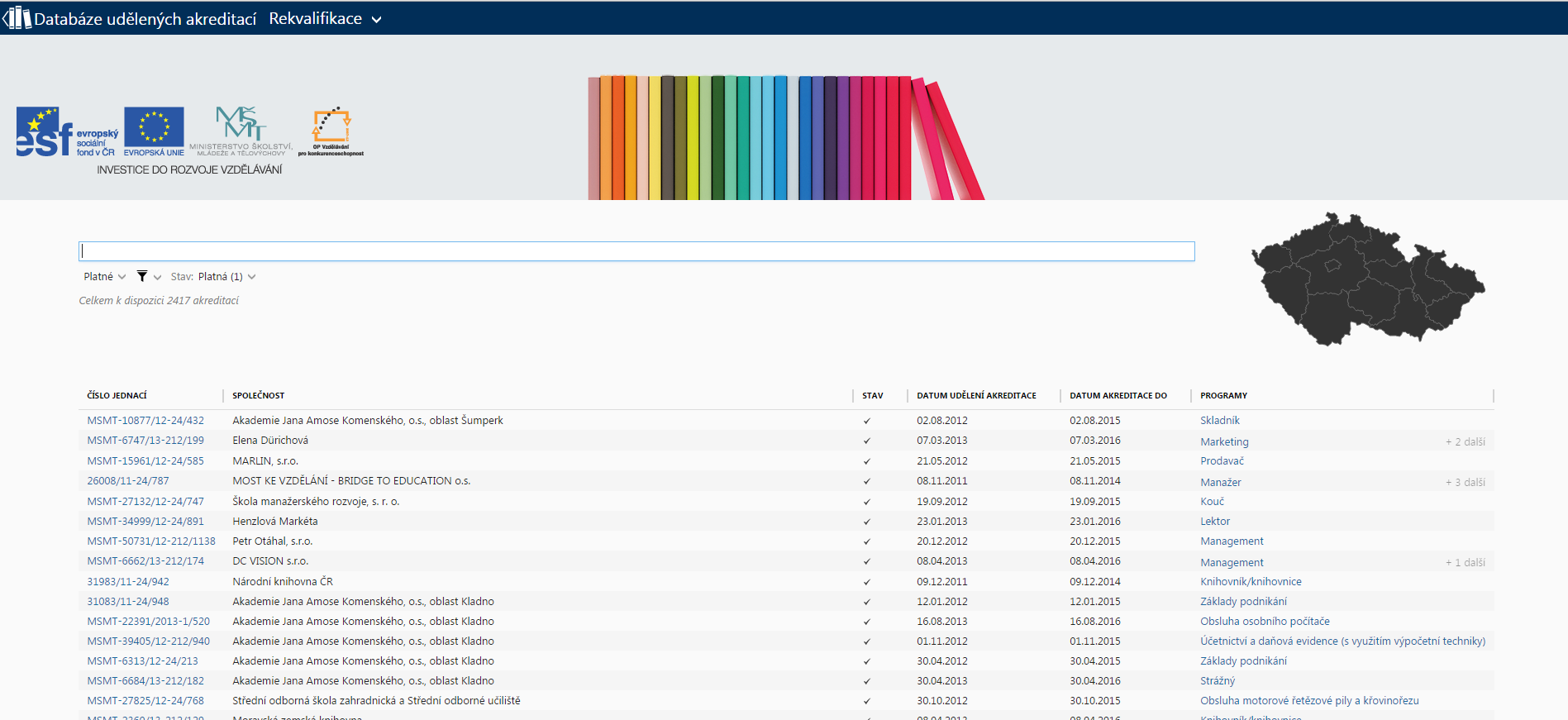This screenshot has height=720, width=1568.
Task: Sort by Programy column header
Action: pyautogui.click(x=1223, y=395)
